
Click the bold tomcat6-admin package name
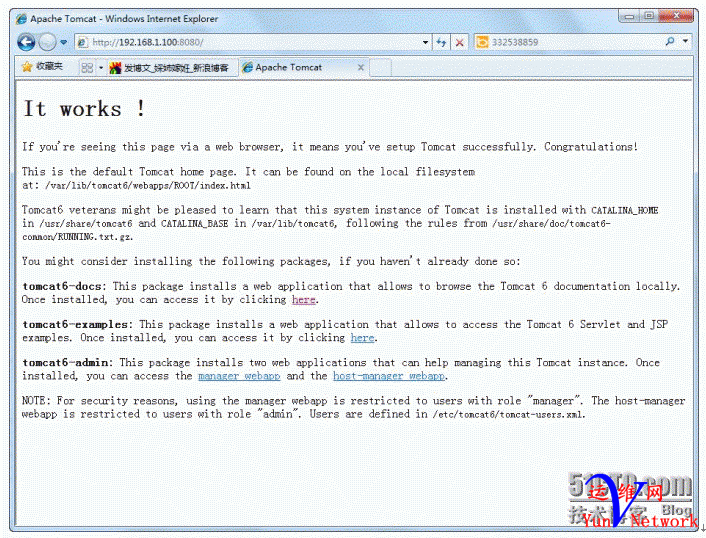click(x=66, y=363)
